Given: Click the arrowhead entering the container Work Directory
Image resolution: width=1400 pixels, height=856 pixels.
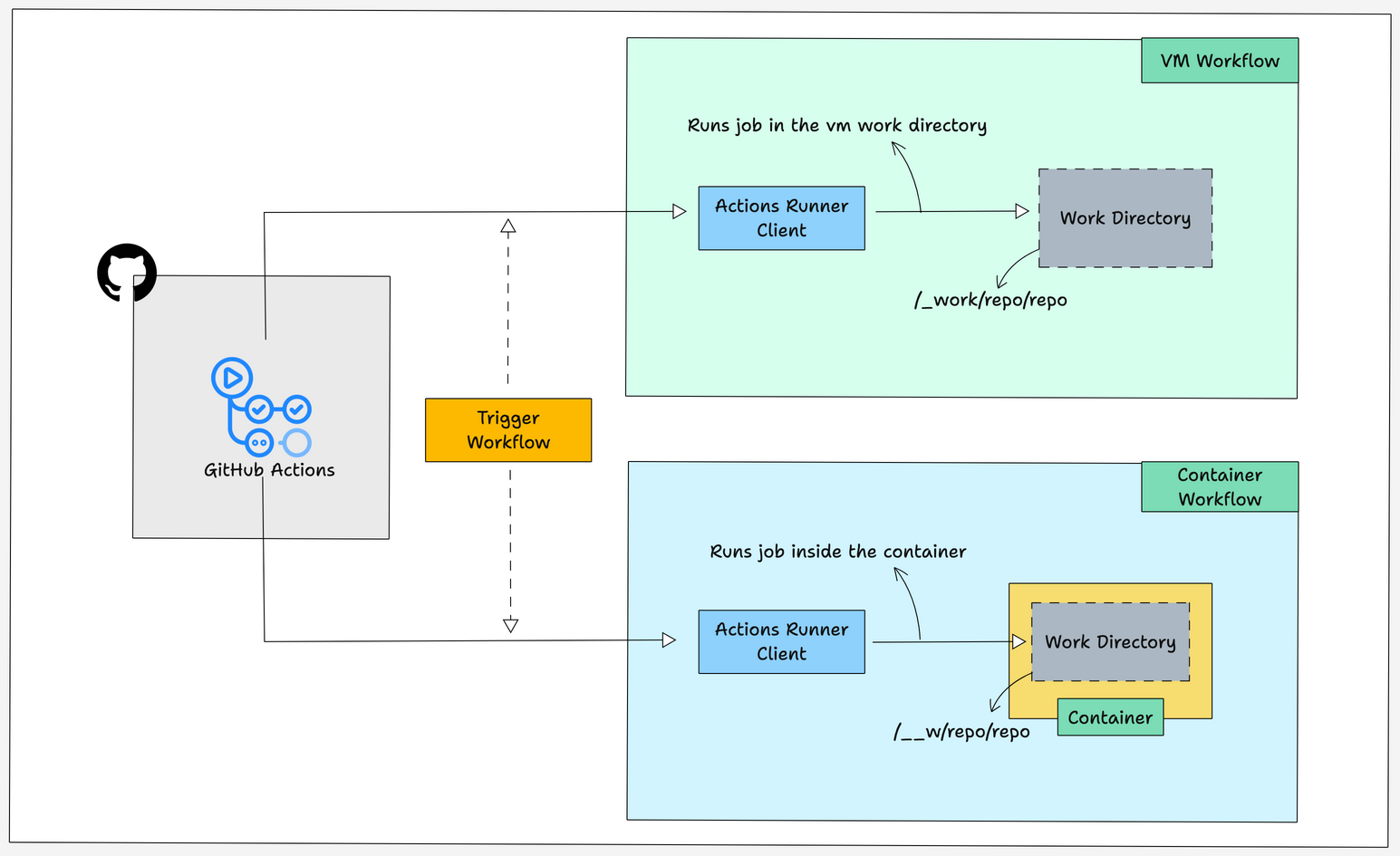Looking at the screenshot, I should click(x=1019, y=642).
